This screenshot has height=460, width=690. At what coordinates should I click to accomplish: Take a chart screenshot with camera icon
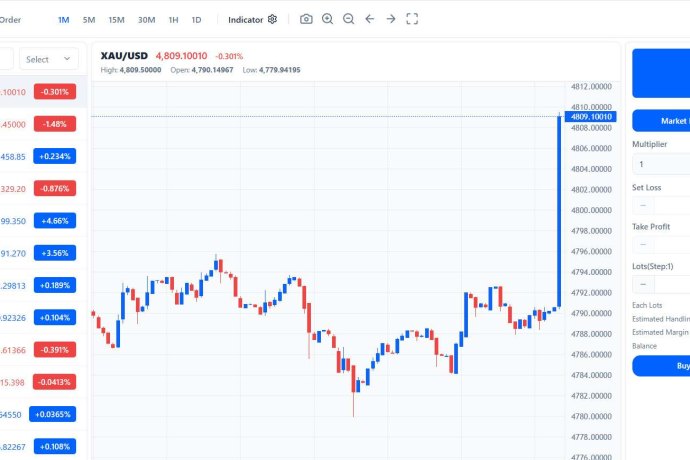pos(306,19)
